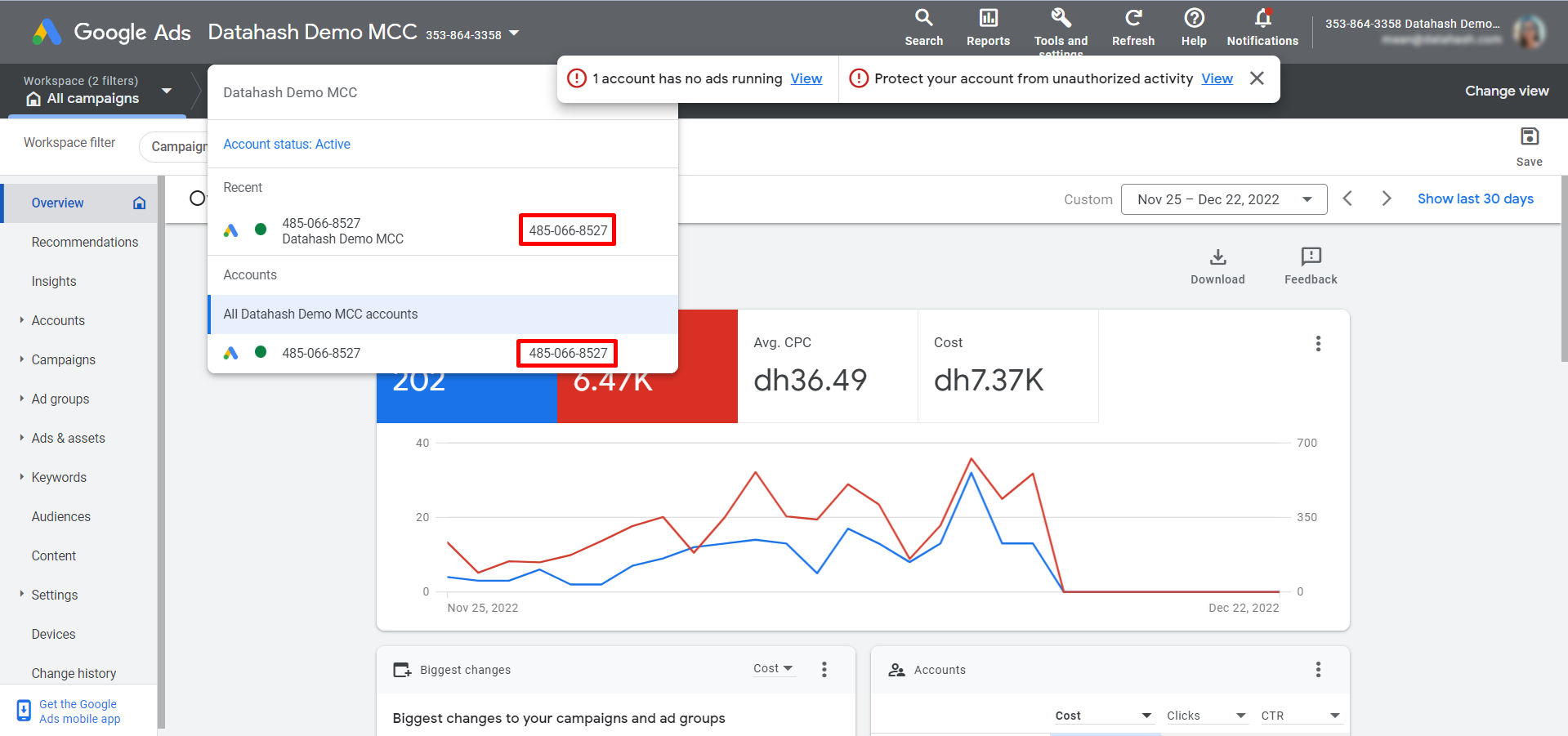Click the mobile app download icon

tap(24, 710)
